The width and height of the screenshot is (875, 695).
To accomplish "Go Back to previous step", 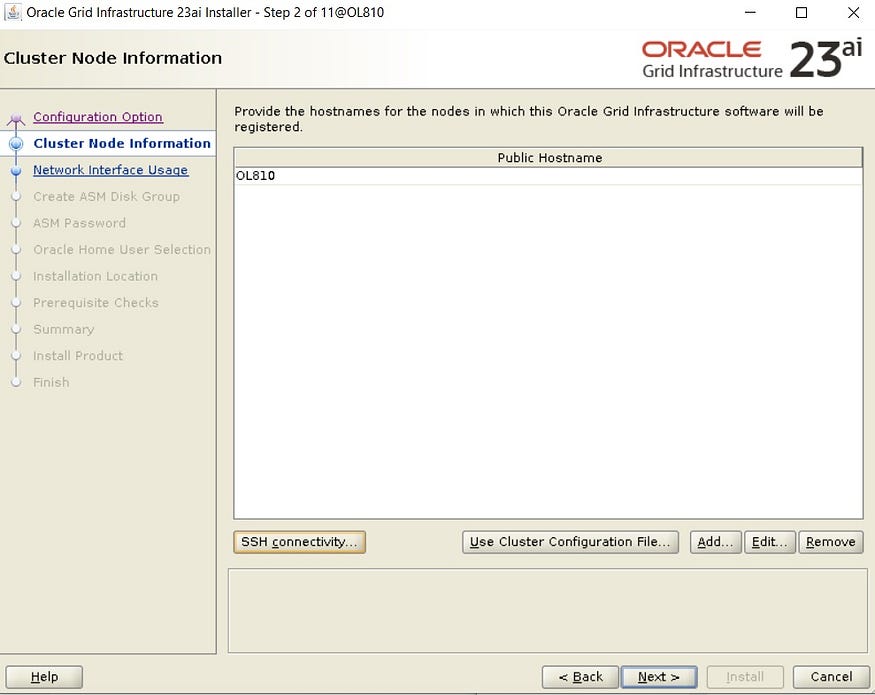I will click(x=580, y=677).
